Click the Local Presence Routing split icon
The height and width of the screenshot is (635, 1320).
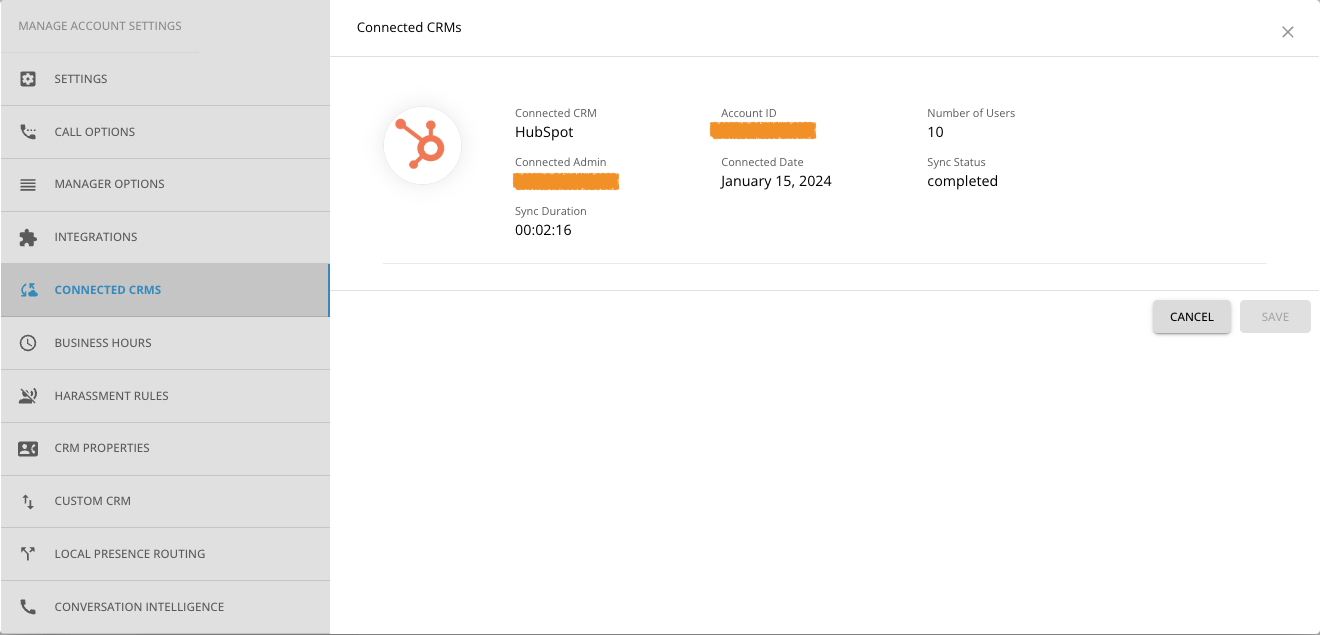(x=28, y=554)
